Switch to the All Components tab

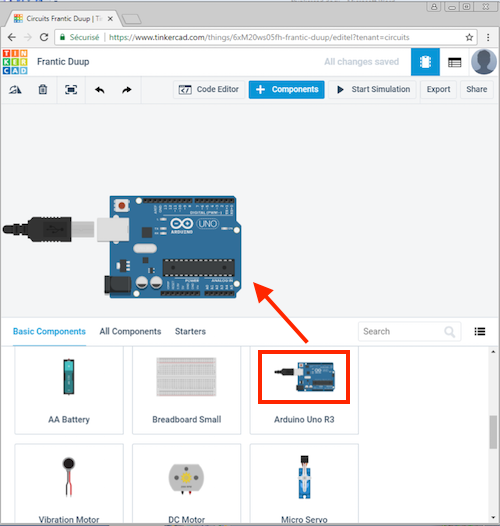[130, 331]
